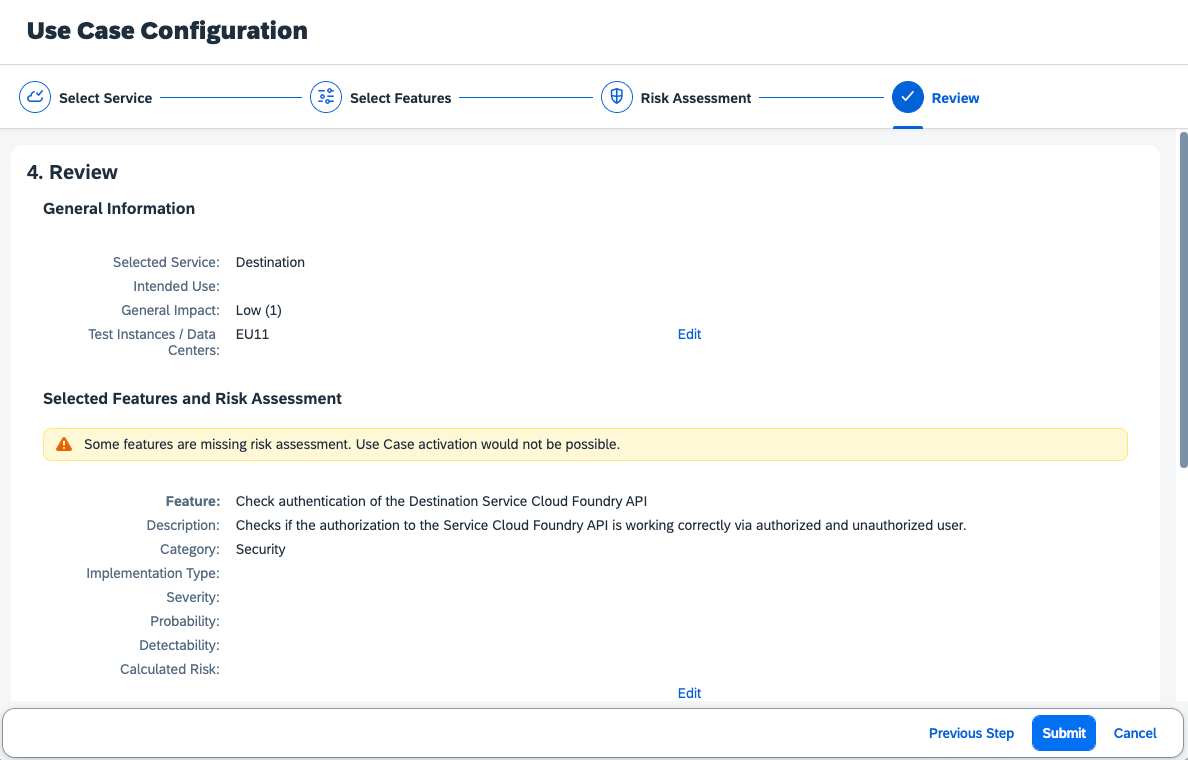
Task: Switch to the Select Service step
Action: 105,97
